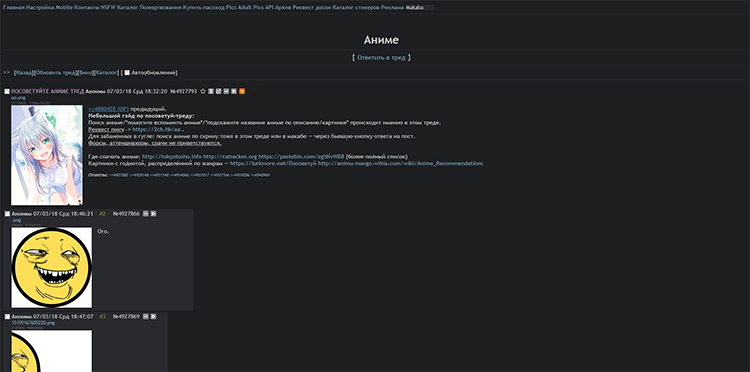The image size is (750, 372).
Task: Click the Ответить в тред link
Action: pos(381,57)
